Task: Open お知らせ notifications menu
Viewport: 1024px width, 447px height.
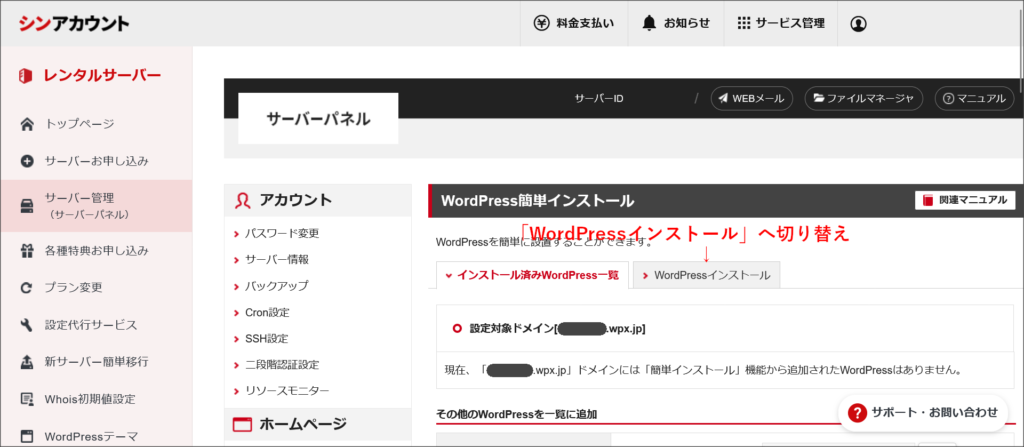Action: click(676, 24)
